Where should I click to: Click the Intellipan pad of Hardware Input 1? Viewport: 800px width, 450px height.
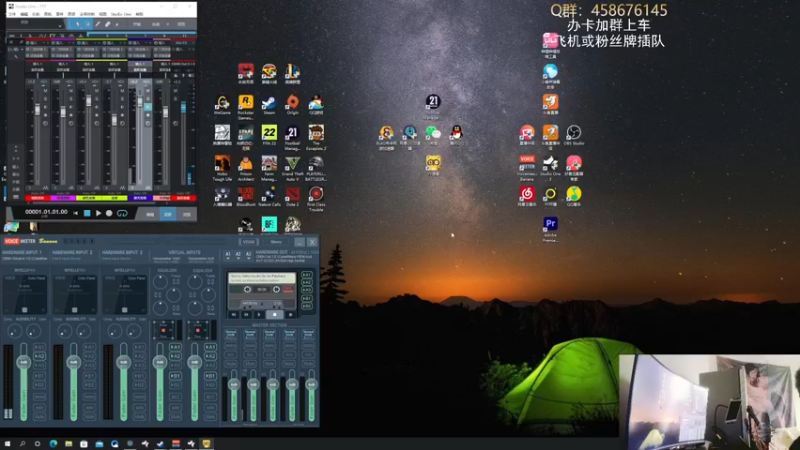(x=24, y=294)
